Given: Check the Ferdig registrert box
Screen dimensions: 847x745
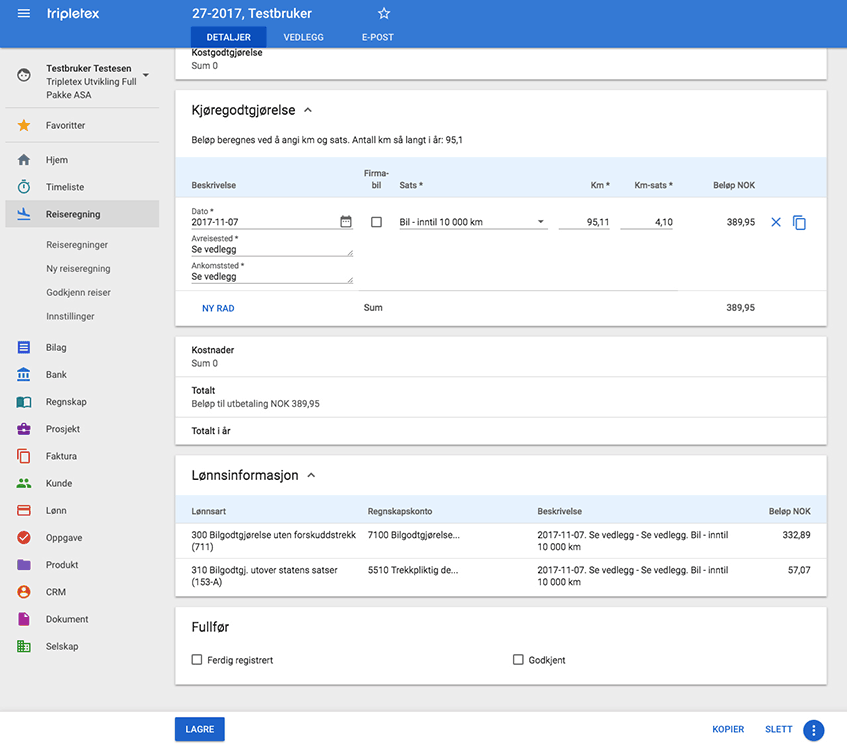Looking at the screenshot, I should (197, 660).
